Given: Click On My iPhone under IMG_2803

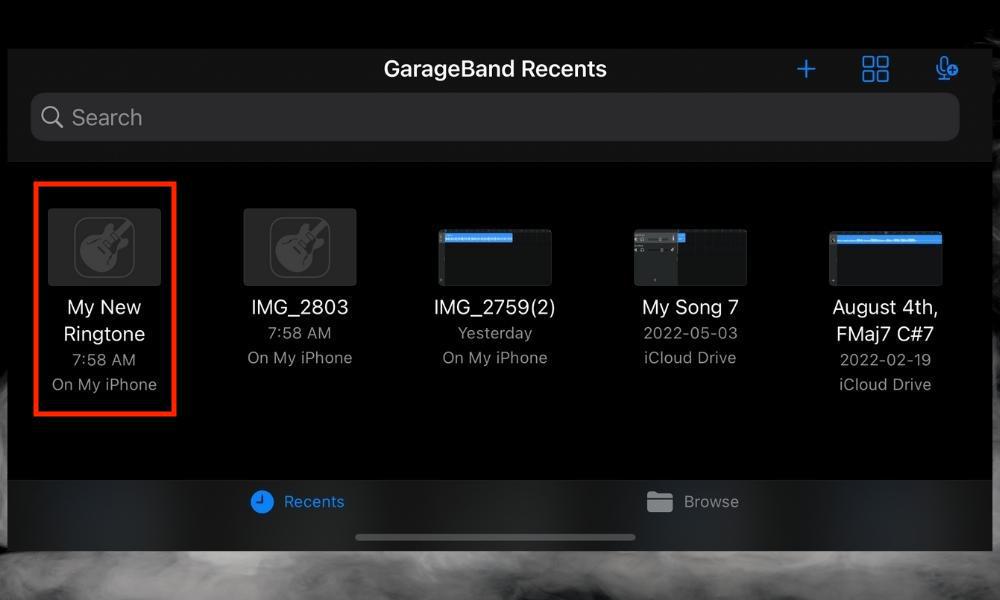Looking at the screenshot, I should point(300,358).
